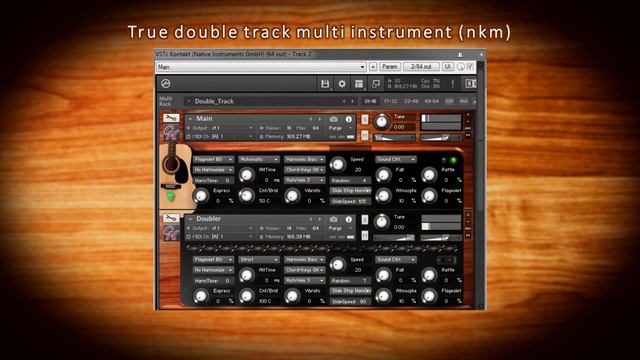
Task: Go to next multi with Double_Track arrow
Action: click(353, 101)
